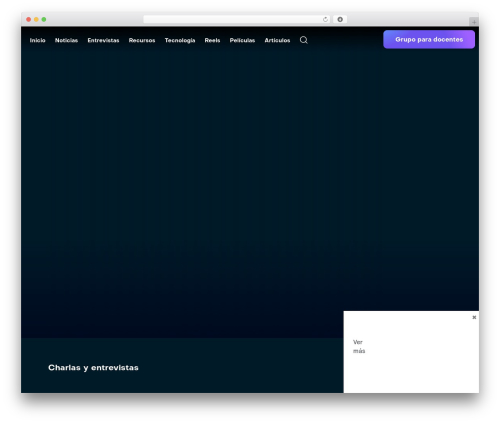The height and width of the screenshot is (423, 500).
Task: Reload the page using the refresh icon
Action: click(325, 20)
